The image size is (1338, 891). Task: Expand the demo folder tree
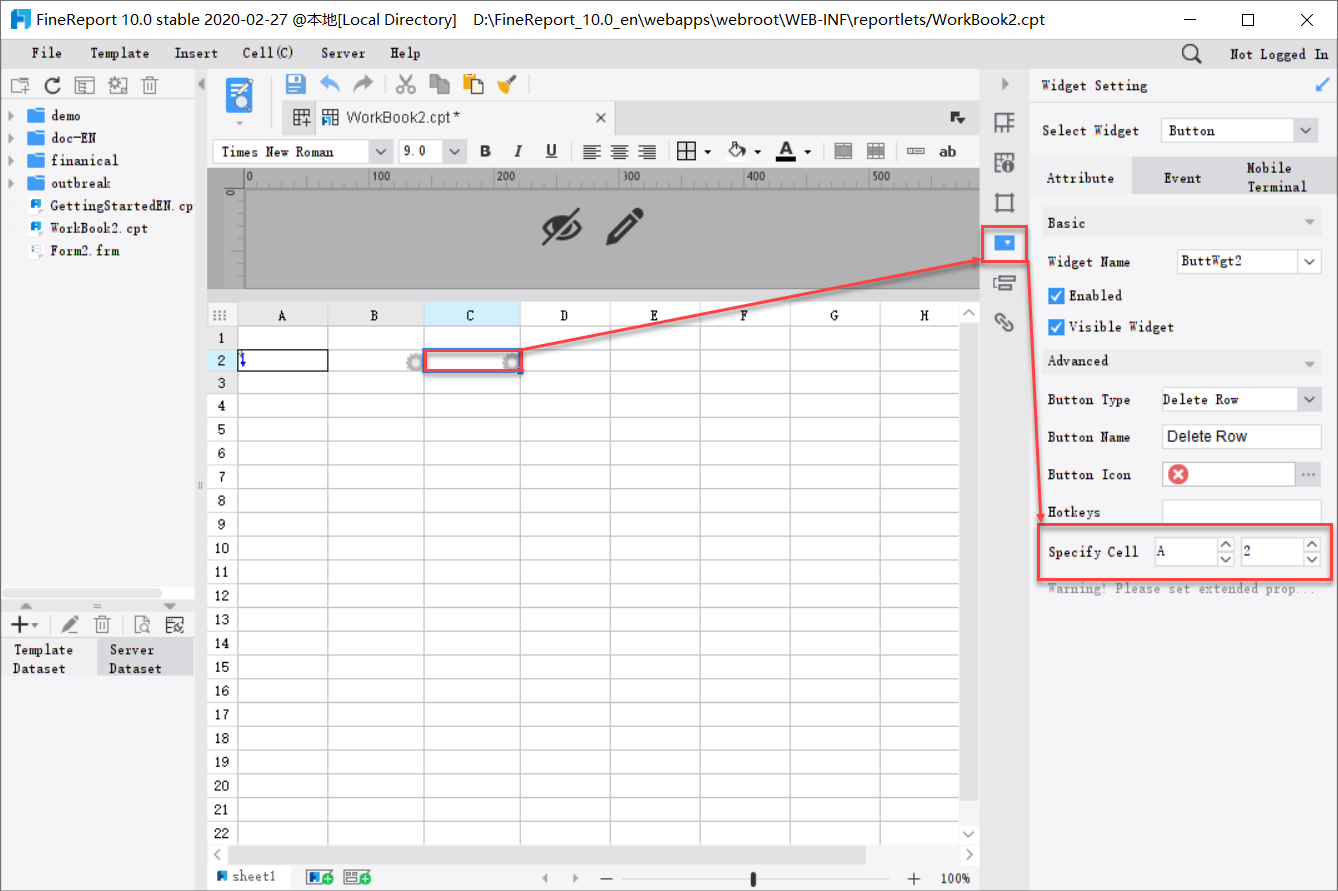(x=12, y=115)
